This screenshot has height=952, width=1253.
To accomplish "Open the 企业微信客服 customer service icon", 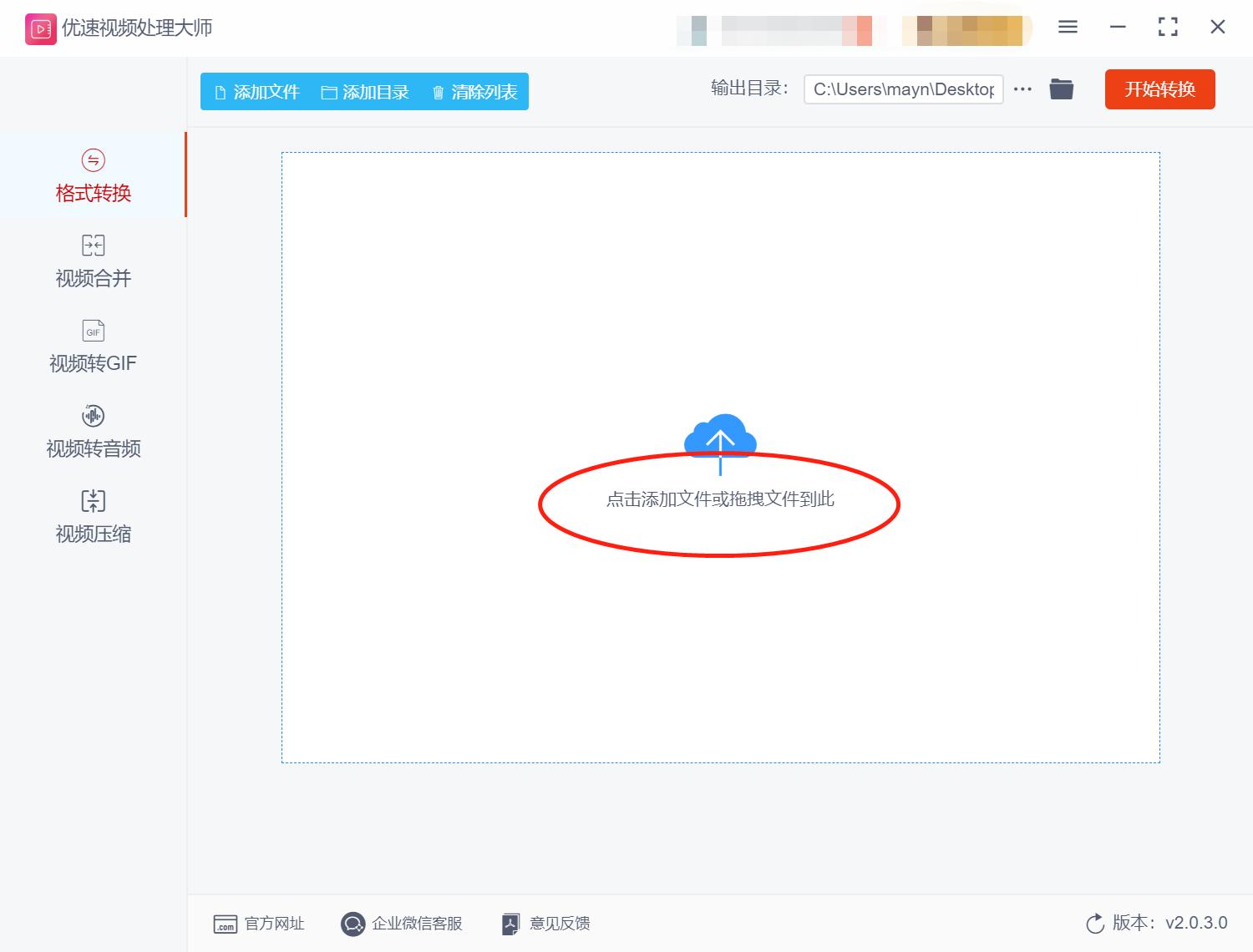I will 353,924.
